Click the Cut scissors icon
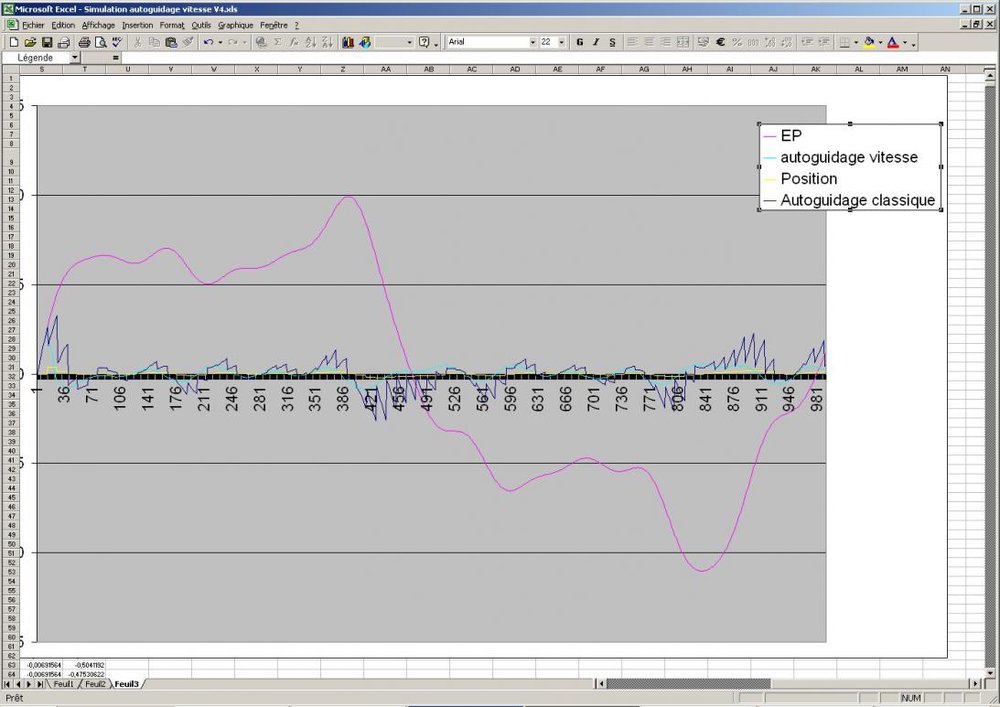 pos(137,42)
